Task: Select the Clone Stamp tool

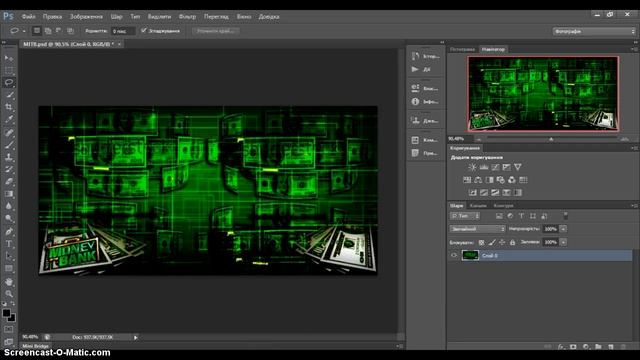Action: point(9,157)
